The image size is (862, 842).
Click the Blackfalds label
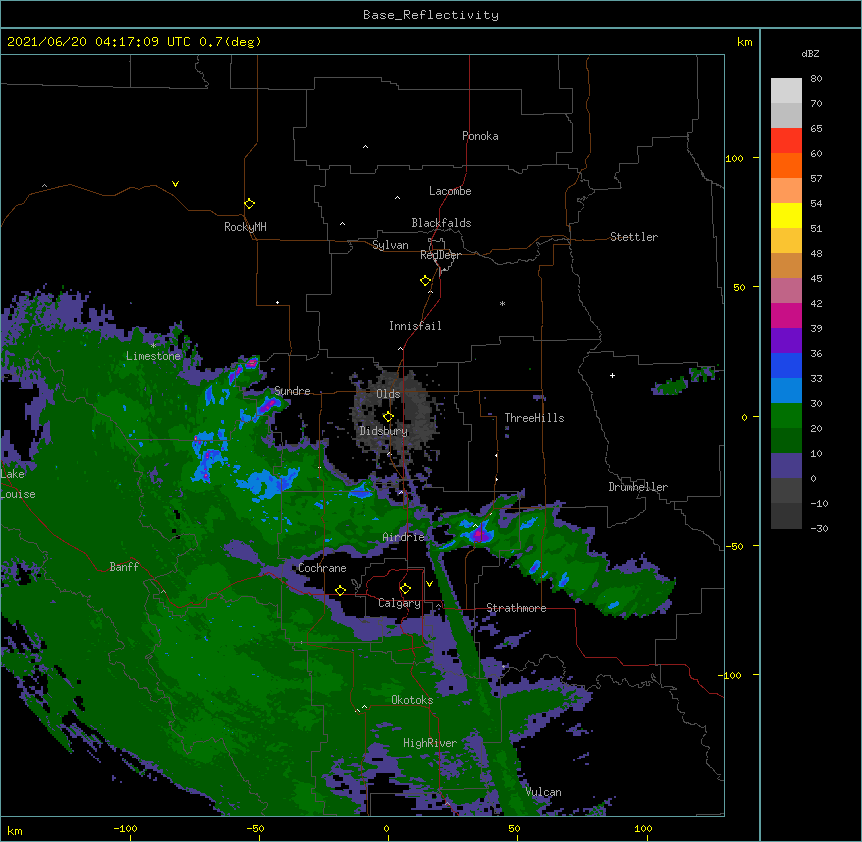441,223
